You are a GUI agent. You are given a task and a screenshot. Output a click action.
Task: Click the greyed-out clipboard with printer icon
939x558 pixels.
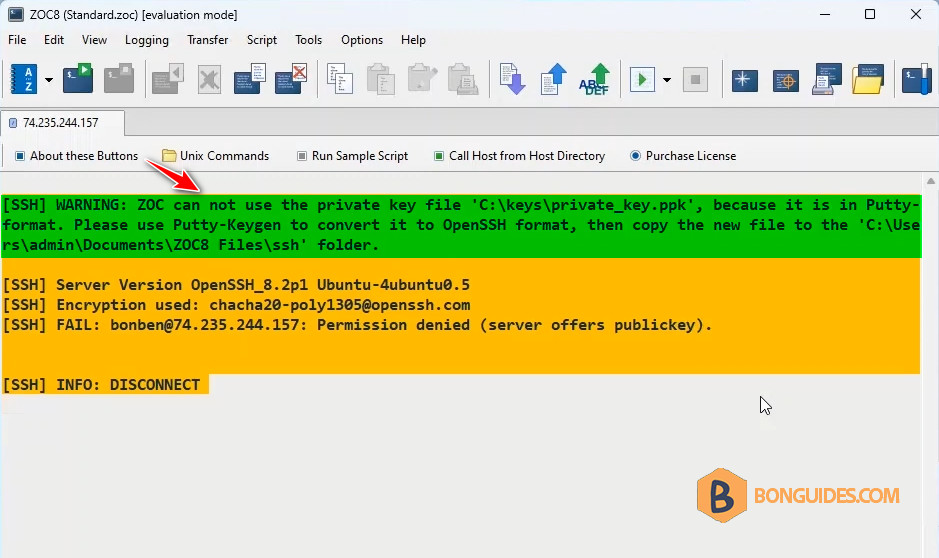pyautogui.click(x=463, y=79)
